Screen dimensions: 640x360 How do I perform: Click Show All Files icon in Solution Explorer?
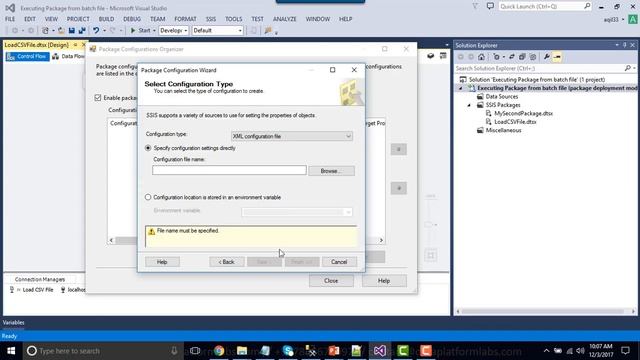pyautogui.click(x=533, y=57)
